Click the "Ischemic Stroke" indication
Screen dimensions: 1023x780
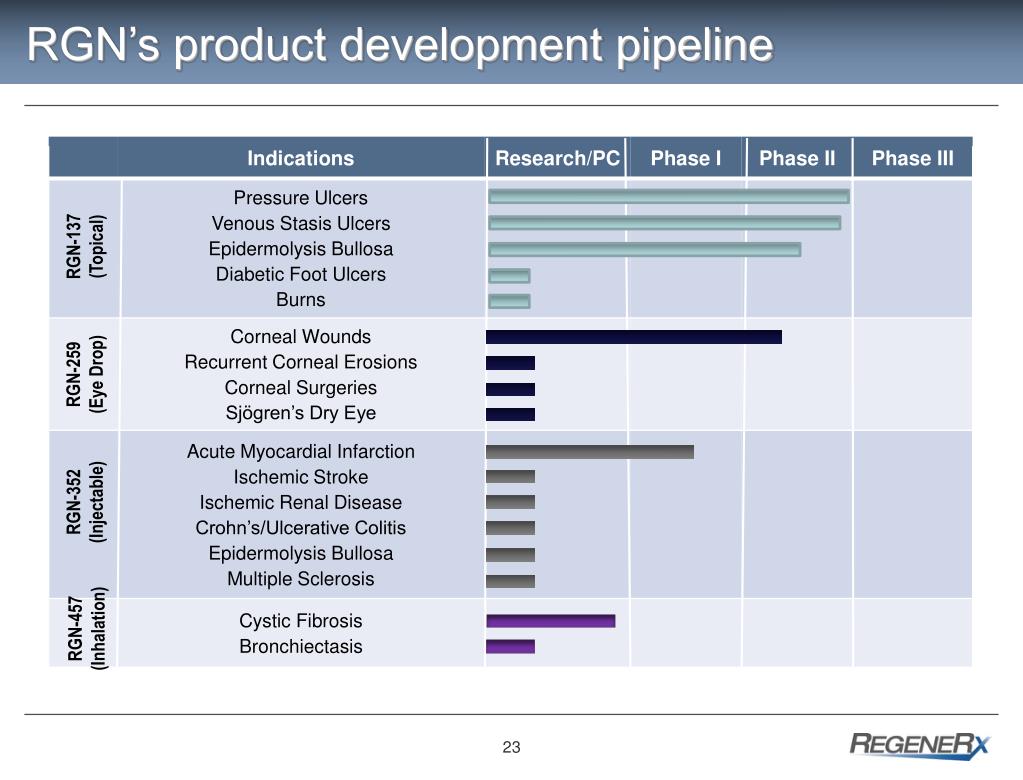(x=301, y=477)
